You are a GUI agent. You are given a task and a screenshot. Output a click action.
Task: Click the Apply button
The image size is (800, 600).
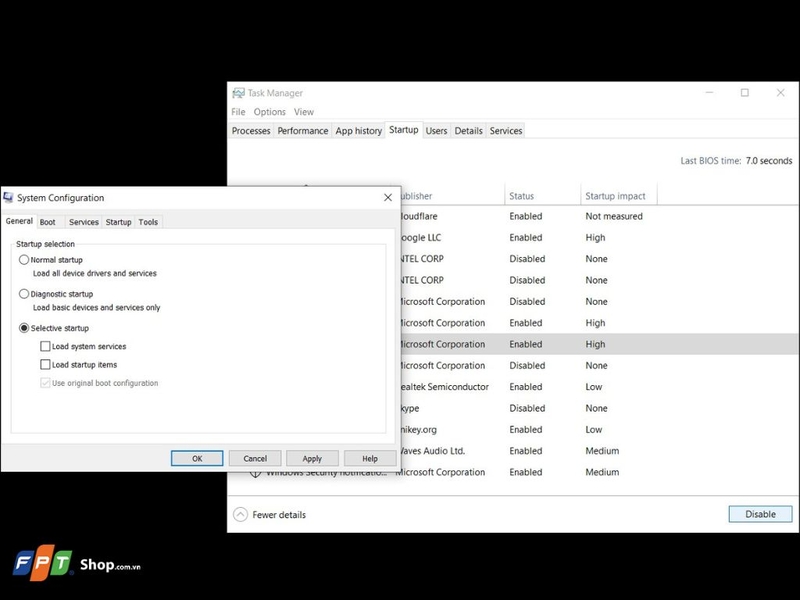tap(312, 458)
